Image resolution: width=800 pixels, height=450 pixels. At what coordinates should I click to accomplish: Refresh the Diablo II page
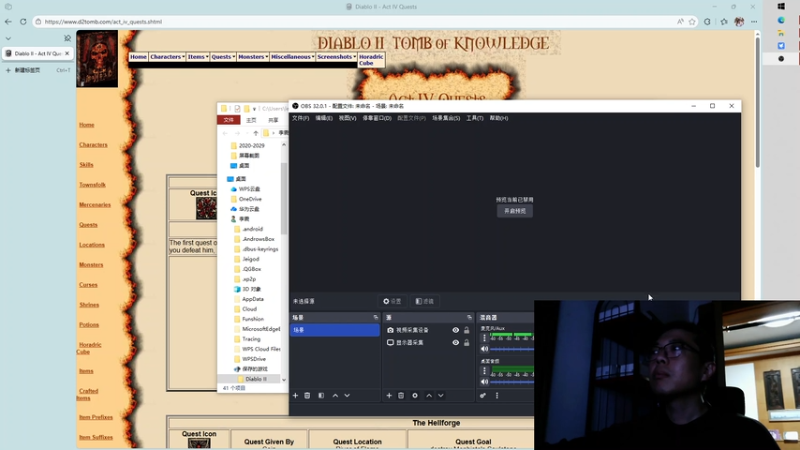[x=23, y=21]
